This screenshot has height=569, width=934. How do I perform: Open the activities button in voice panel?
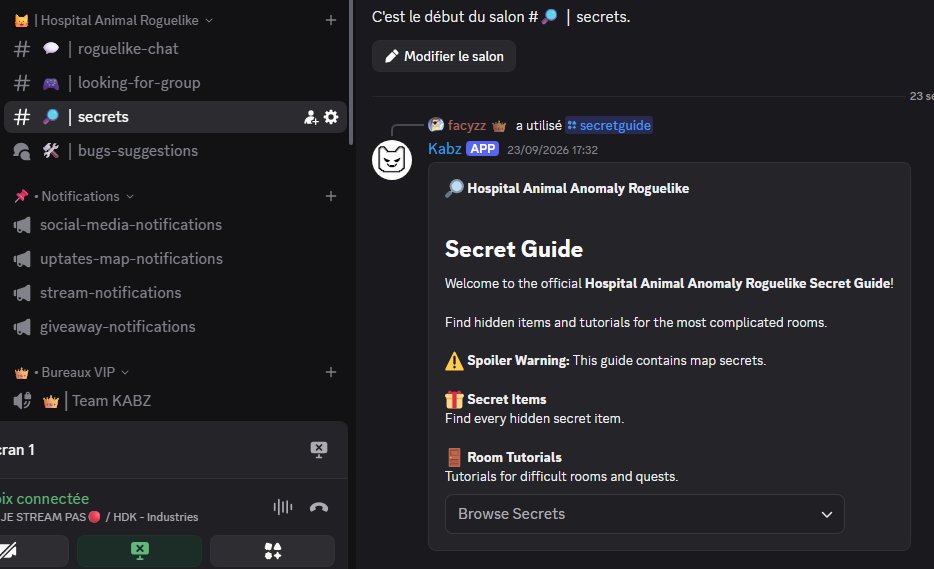pos(272,551)
